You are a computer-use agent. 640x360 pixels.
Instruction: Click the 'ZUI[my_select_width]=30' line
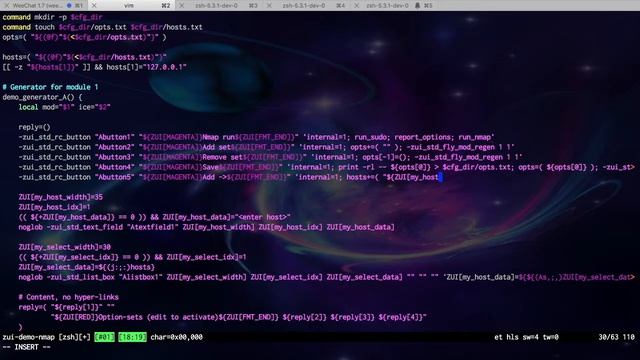64,247
